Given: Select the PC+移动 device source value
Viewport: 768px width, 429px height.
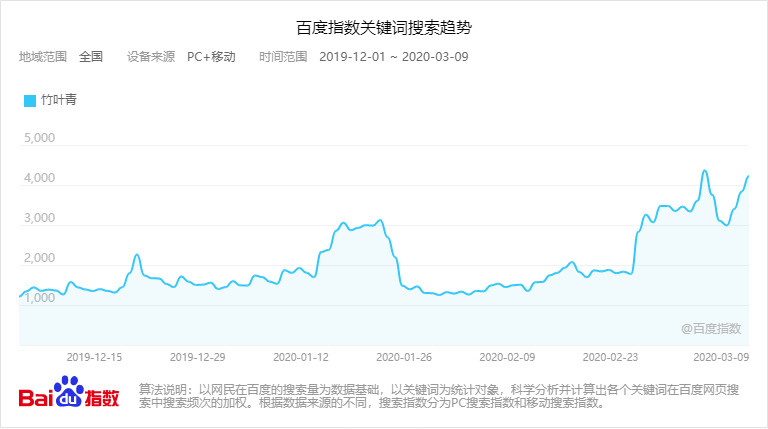Looking at the screenshot, I should 211,57.
